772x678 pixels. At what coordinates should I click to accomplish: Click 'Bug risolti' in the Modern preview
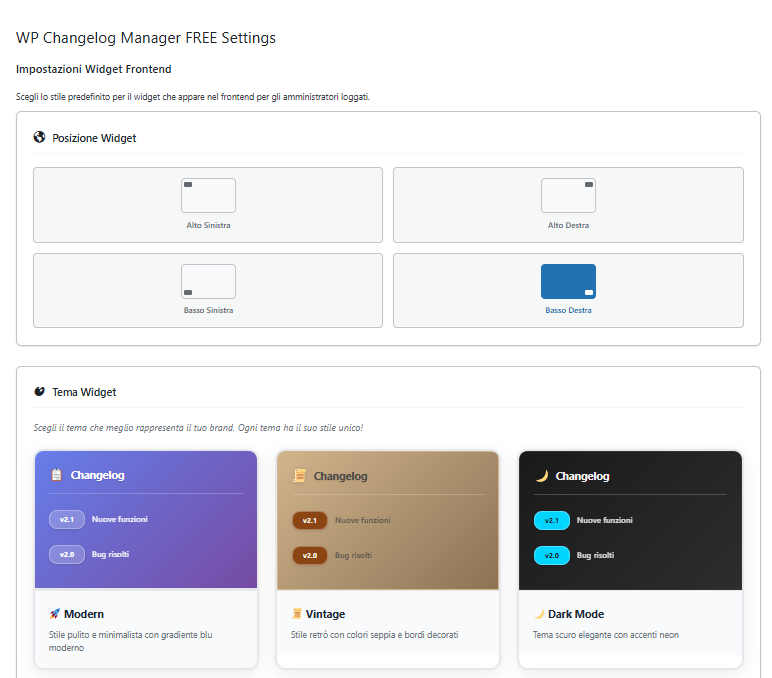coord(110,554)
